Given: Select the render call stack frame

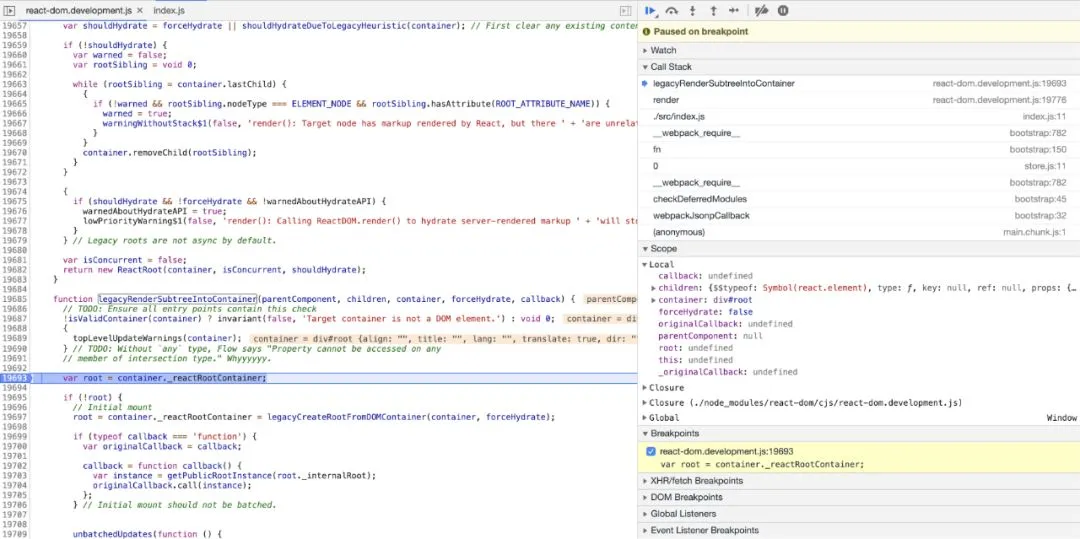Looking at the screenshot, I should point(859,100).
